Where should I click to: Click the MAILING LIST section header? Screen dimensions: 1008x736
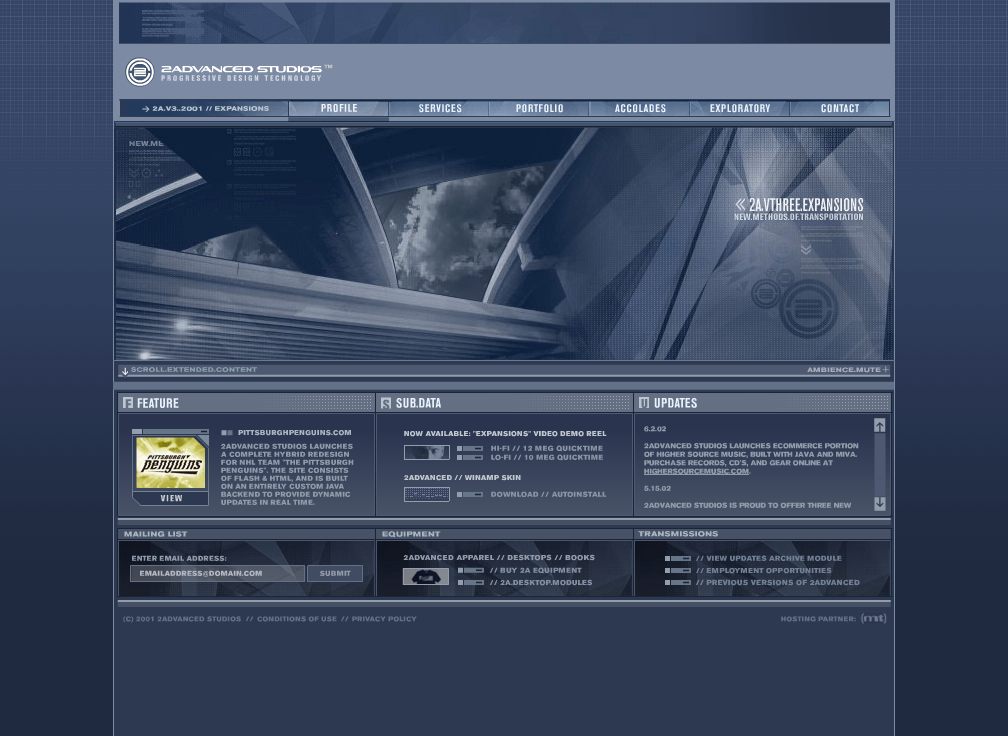[156, 534]
